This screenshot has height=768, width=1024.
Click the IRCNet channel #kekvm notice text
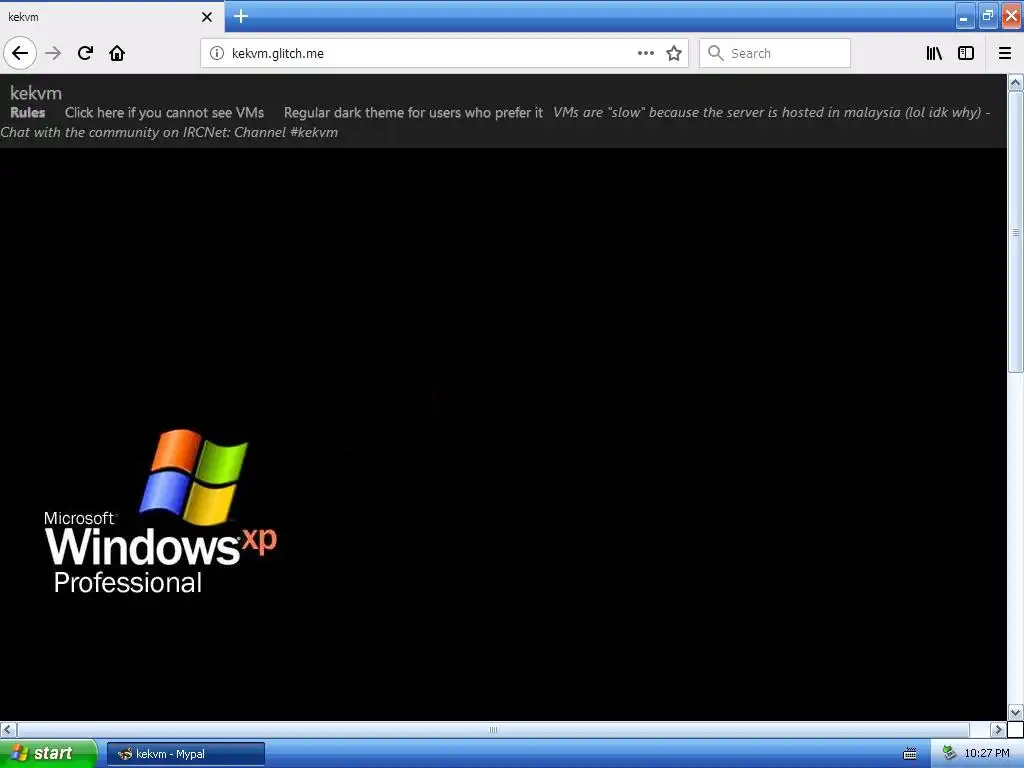169,133
